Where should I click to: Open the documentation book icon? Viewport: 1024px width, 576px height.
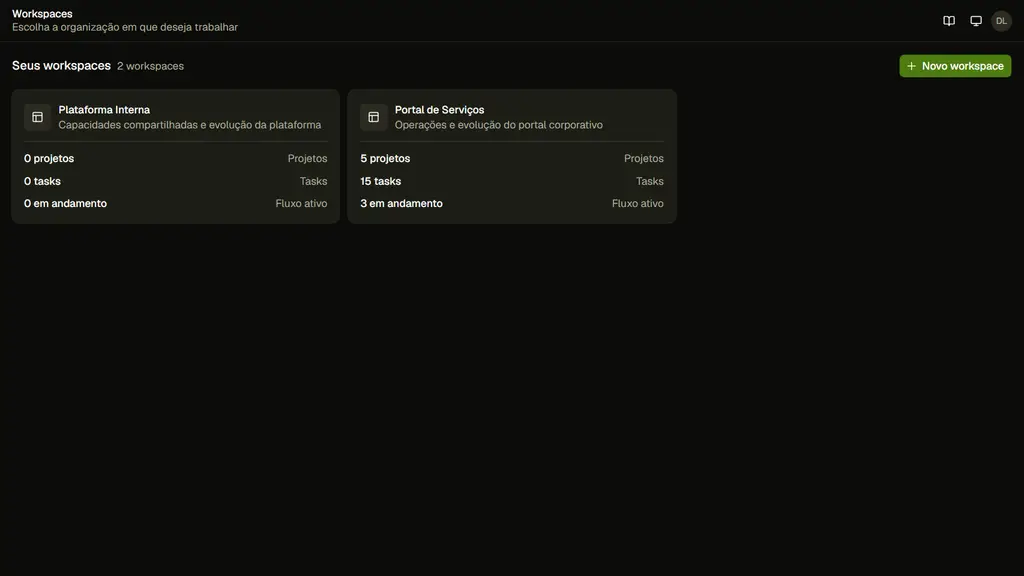(x=949, y=21)
